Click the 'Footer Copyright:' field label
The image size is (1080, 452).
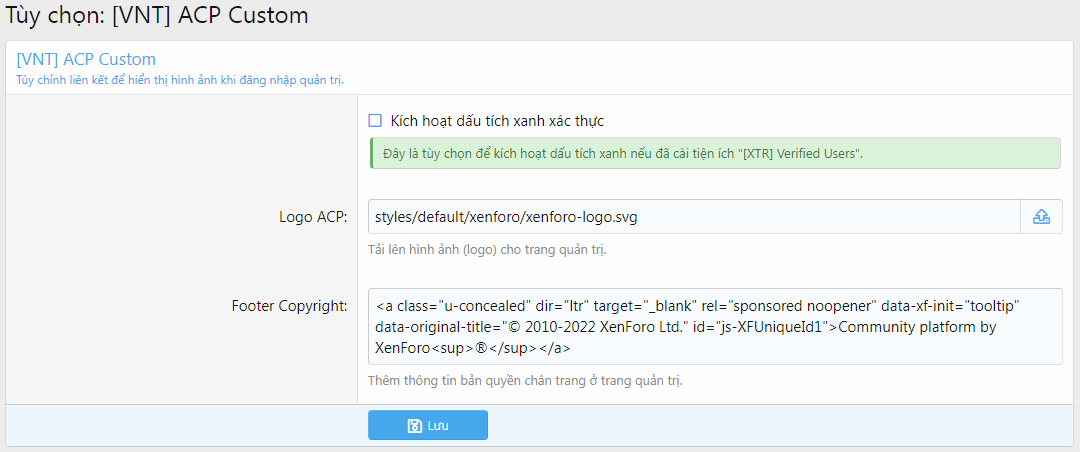click(x=289, y=305)
